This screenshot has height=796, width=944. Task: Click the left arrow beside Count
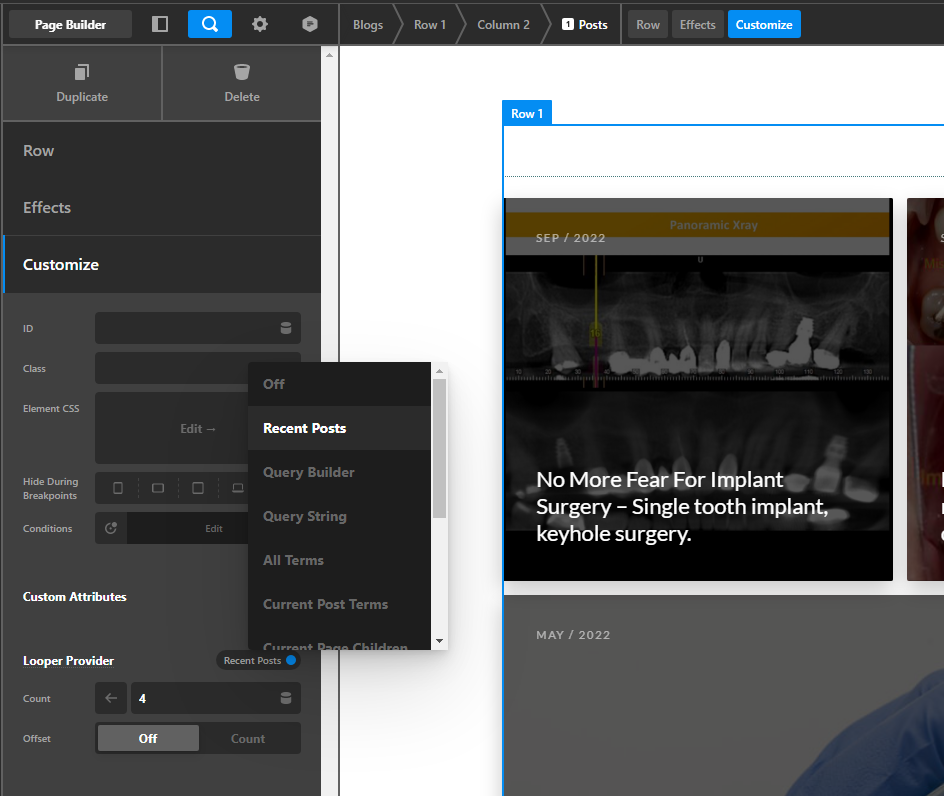[111, 698]
